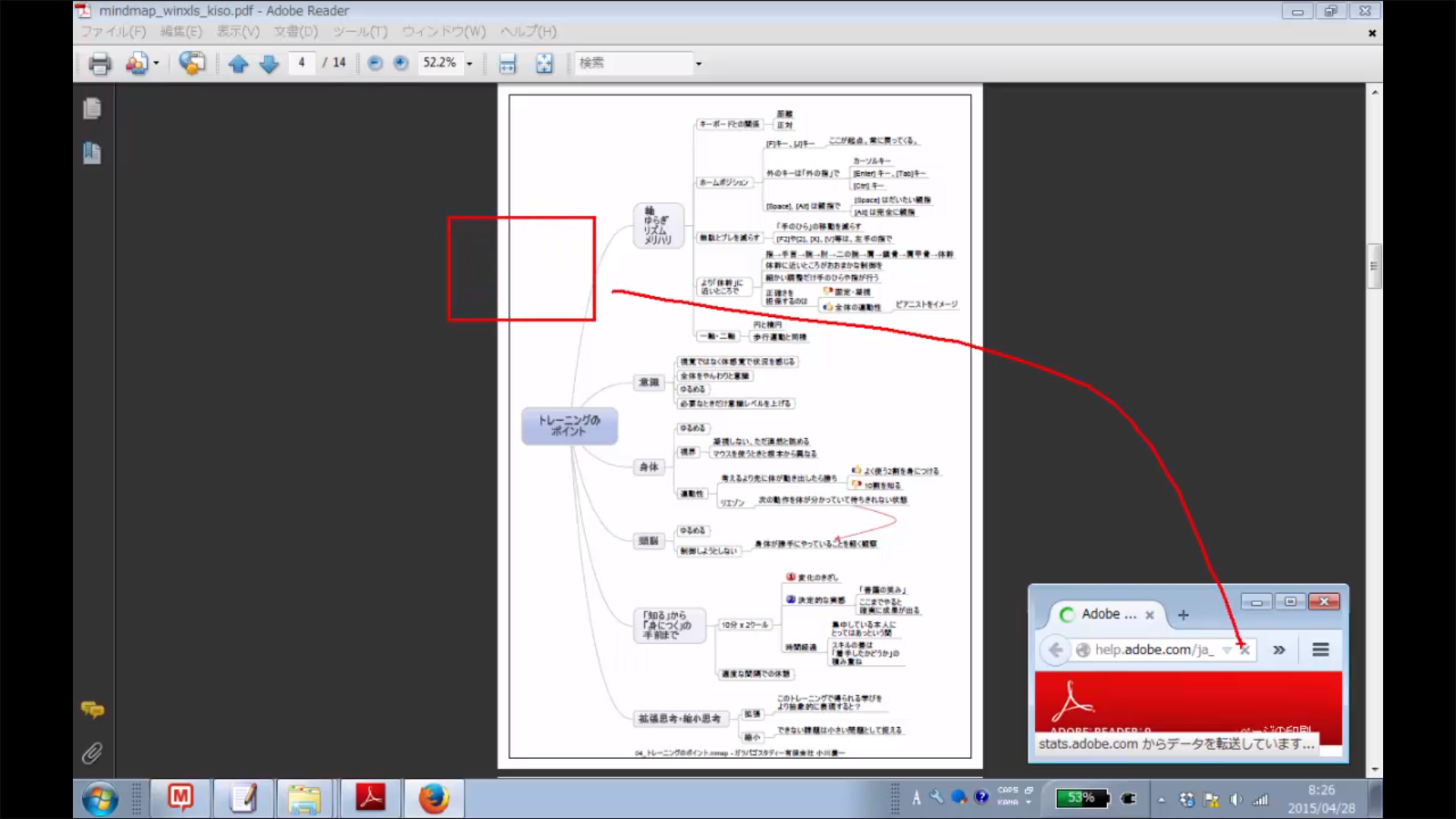This screenshot has width=1456, height=819.
Task: Click the new tab plus button
Action: pos(1183,615)
